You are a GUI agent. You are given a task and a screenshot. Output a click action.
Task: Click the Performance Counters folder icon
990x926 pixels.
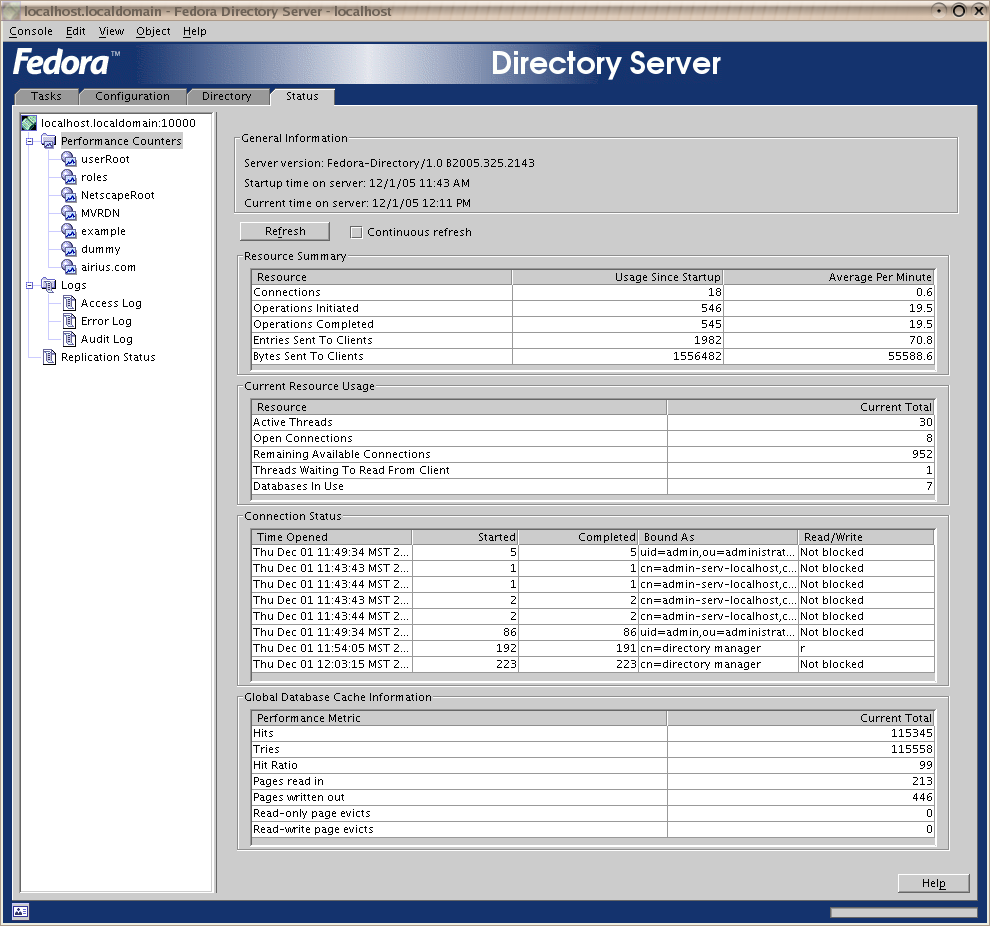[x=49, y=141]
